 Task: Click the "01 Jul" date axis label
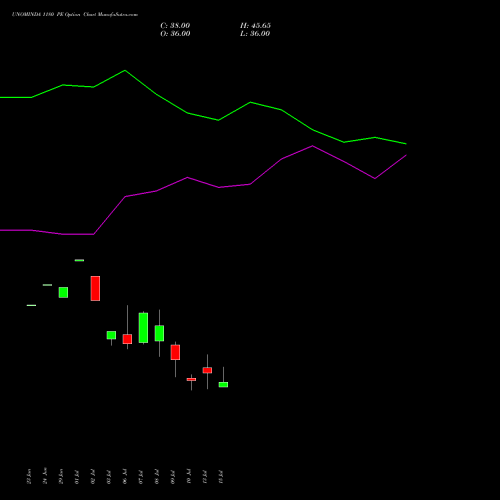(77, 477)
